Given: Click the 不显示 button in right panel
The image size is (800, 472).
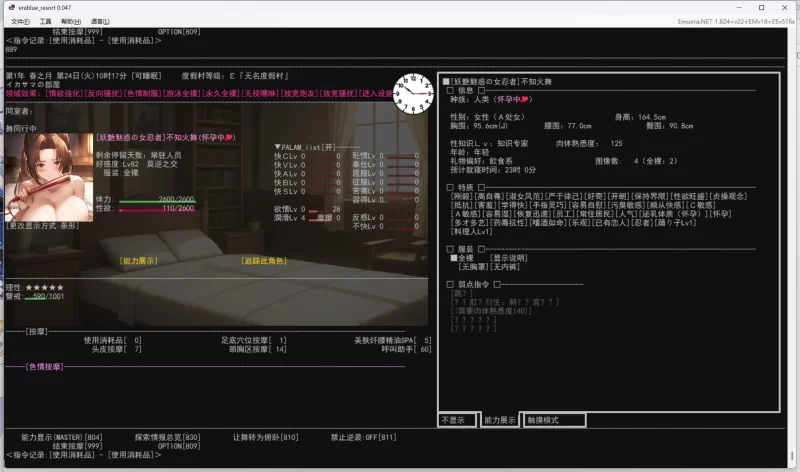Looking at the screenshot, I should tap(457, 420).
